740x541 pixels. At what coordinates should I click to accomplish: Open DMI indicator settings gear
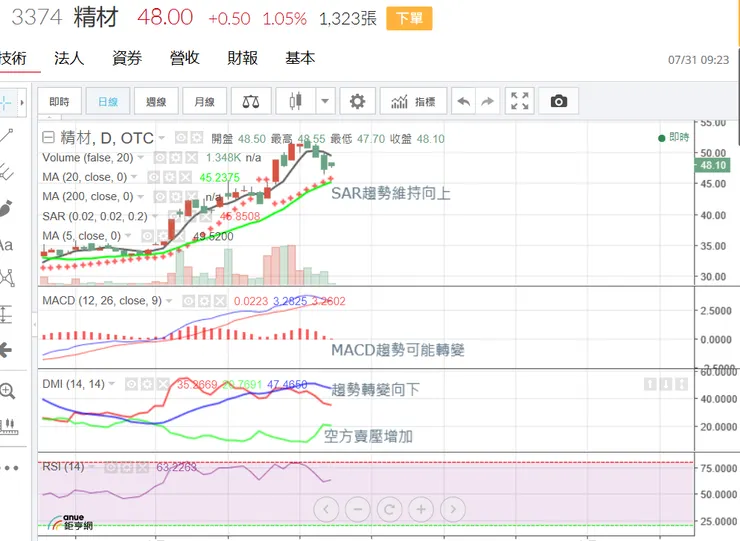point(147,384)
